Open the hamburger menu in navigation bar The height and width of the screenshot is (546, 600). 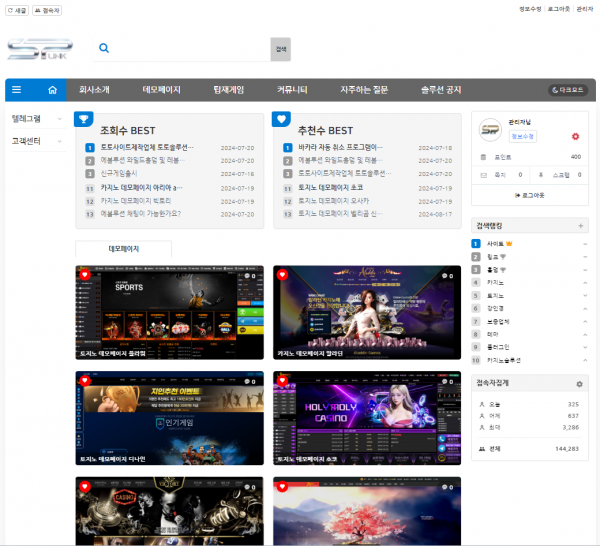16,89
